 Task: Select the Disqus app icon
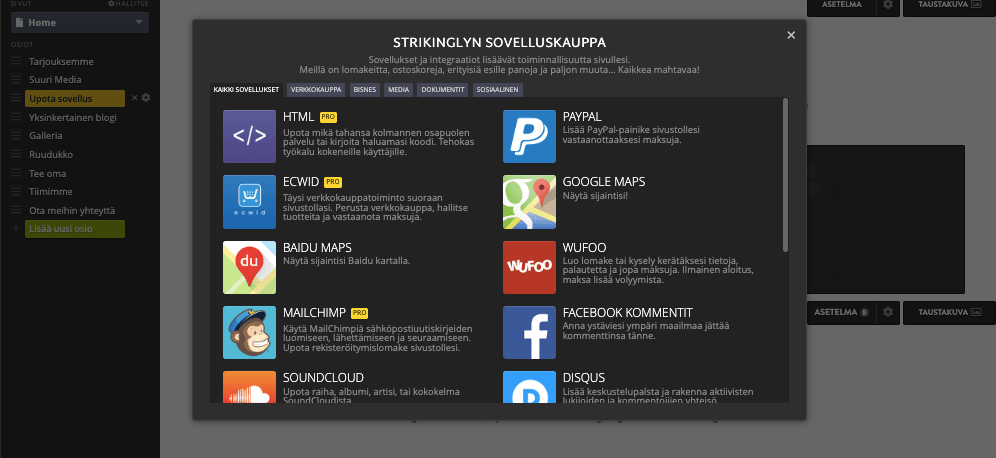click(529, 387)
